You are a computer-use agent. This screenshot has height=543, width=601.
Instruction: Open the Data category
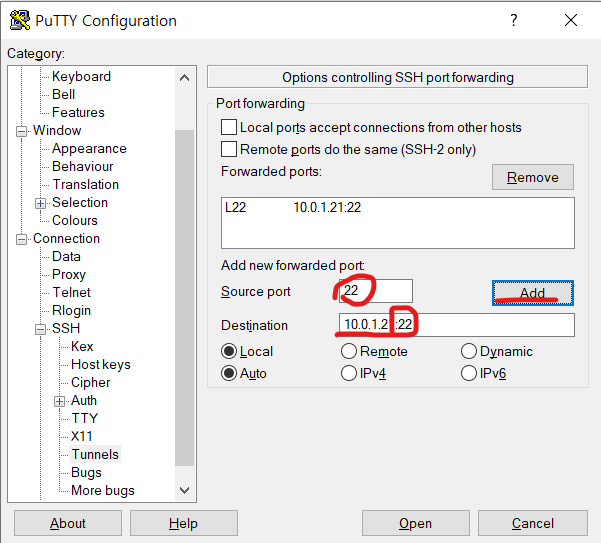(x=66, y=256)
